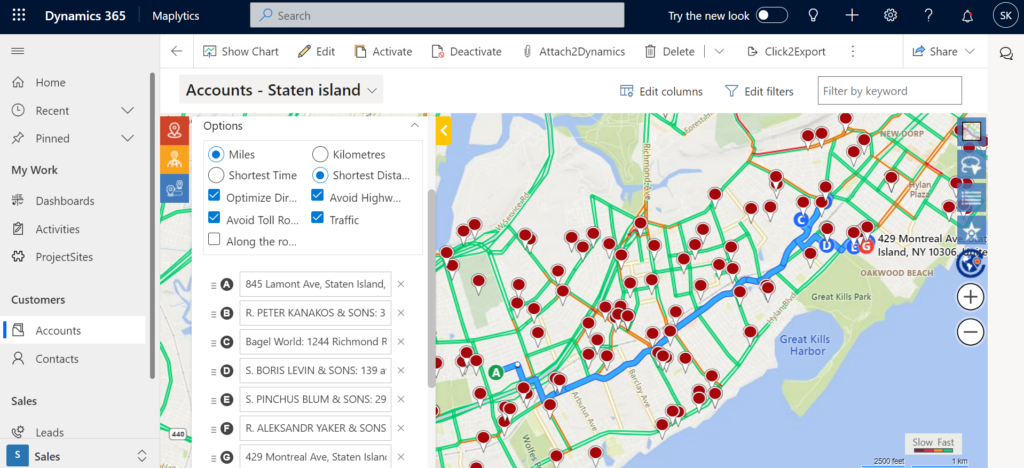The width and height of the screenshot is (1024, 468).
Task: Open the notifications bell icon
Action: 966,16
